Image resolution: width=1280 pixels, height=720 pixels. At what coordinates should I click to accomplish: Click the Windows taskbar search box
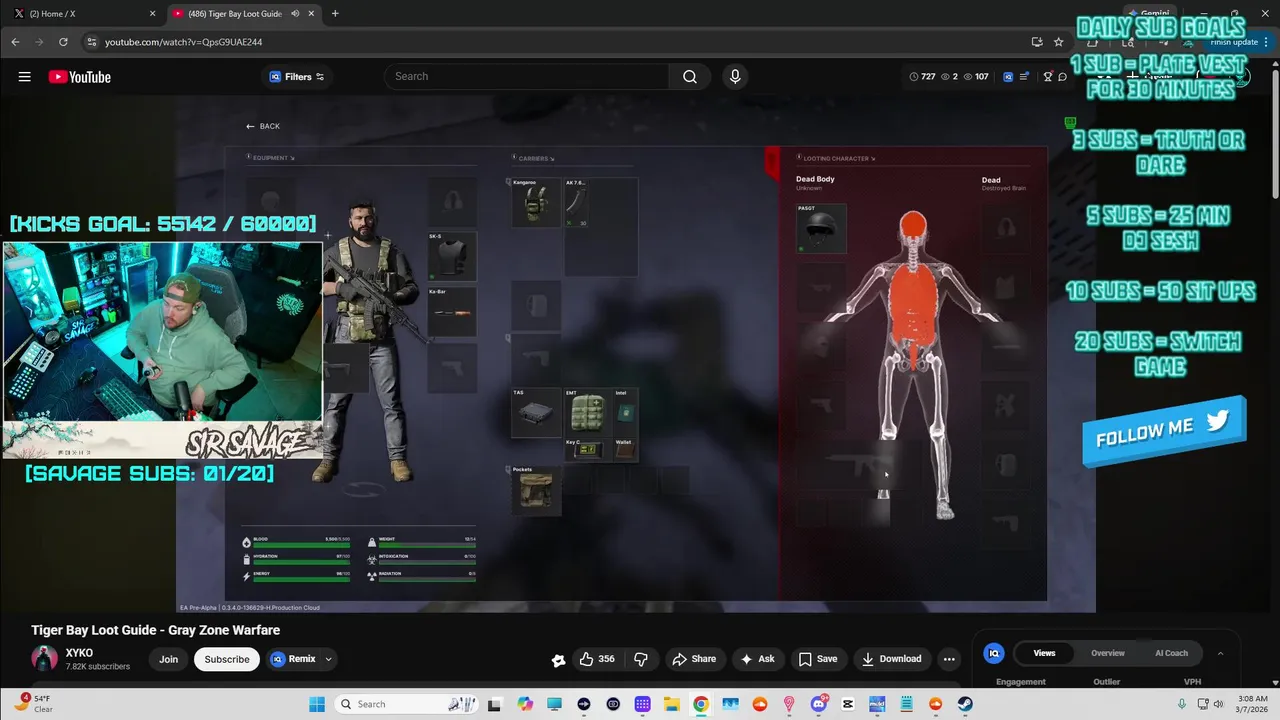pyautogui.click(x=404, y=704)
